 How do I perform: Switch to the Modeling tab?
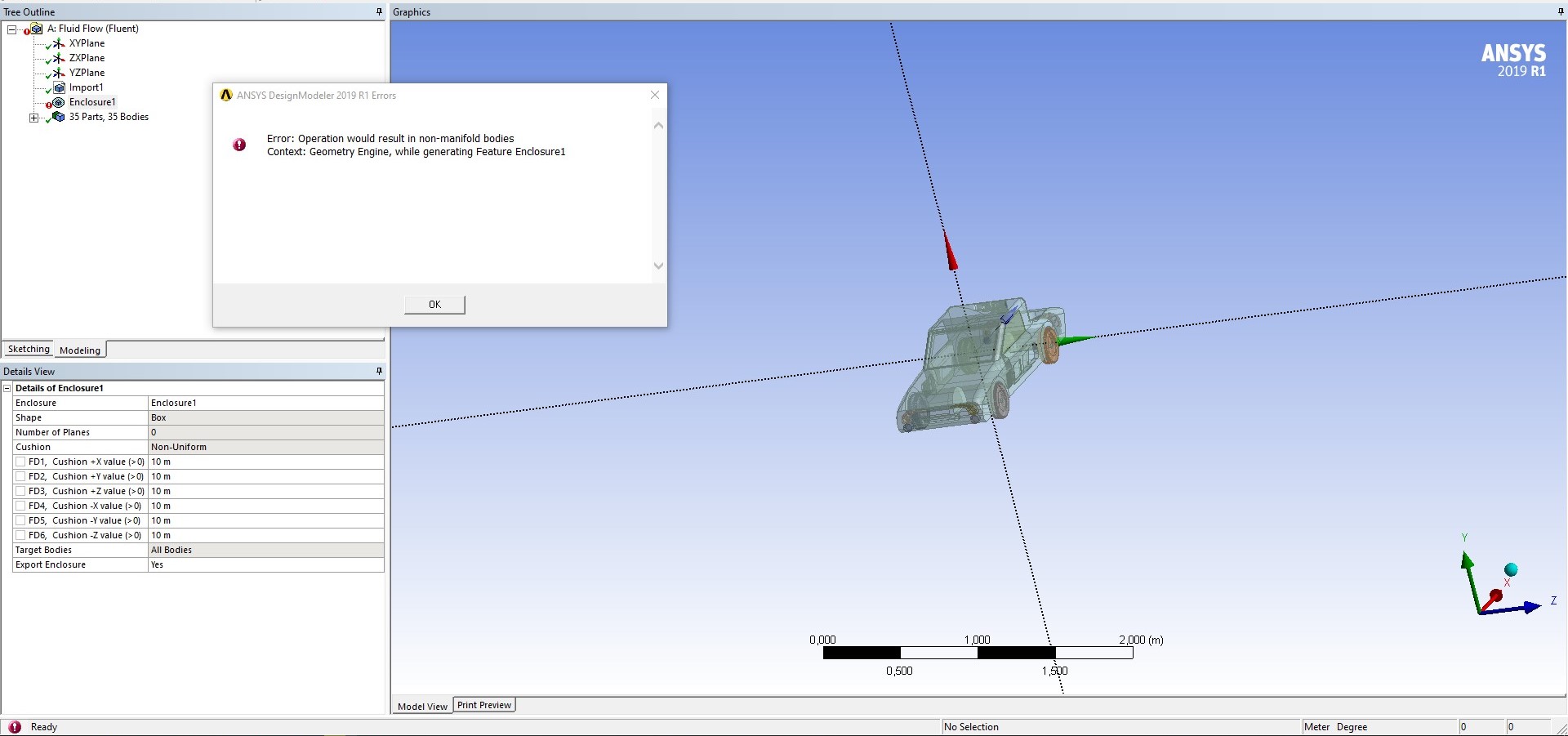[x=80, y=350]
